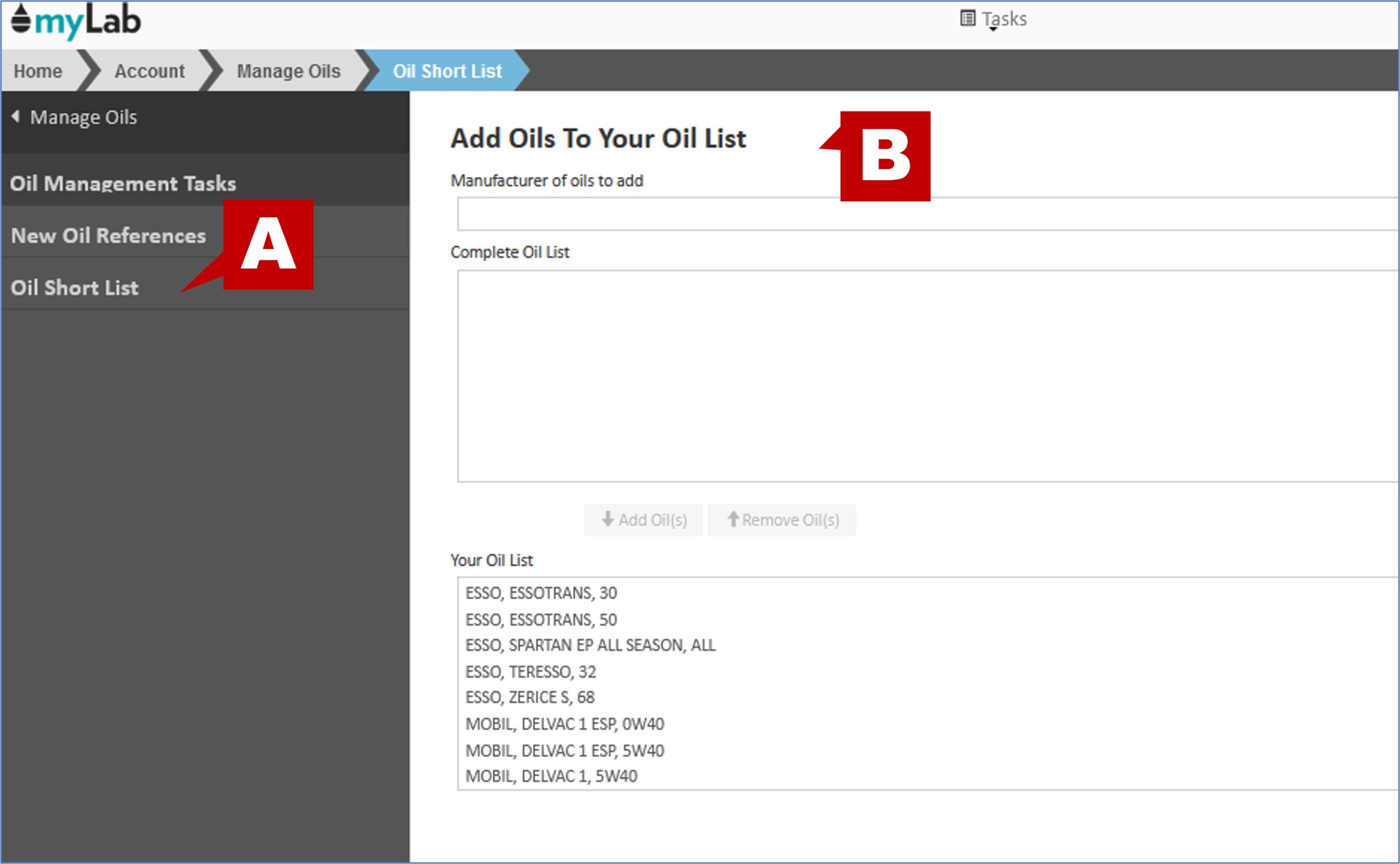Select the Oil Short List breadcrumb

[447, 71]
